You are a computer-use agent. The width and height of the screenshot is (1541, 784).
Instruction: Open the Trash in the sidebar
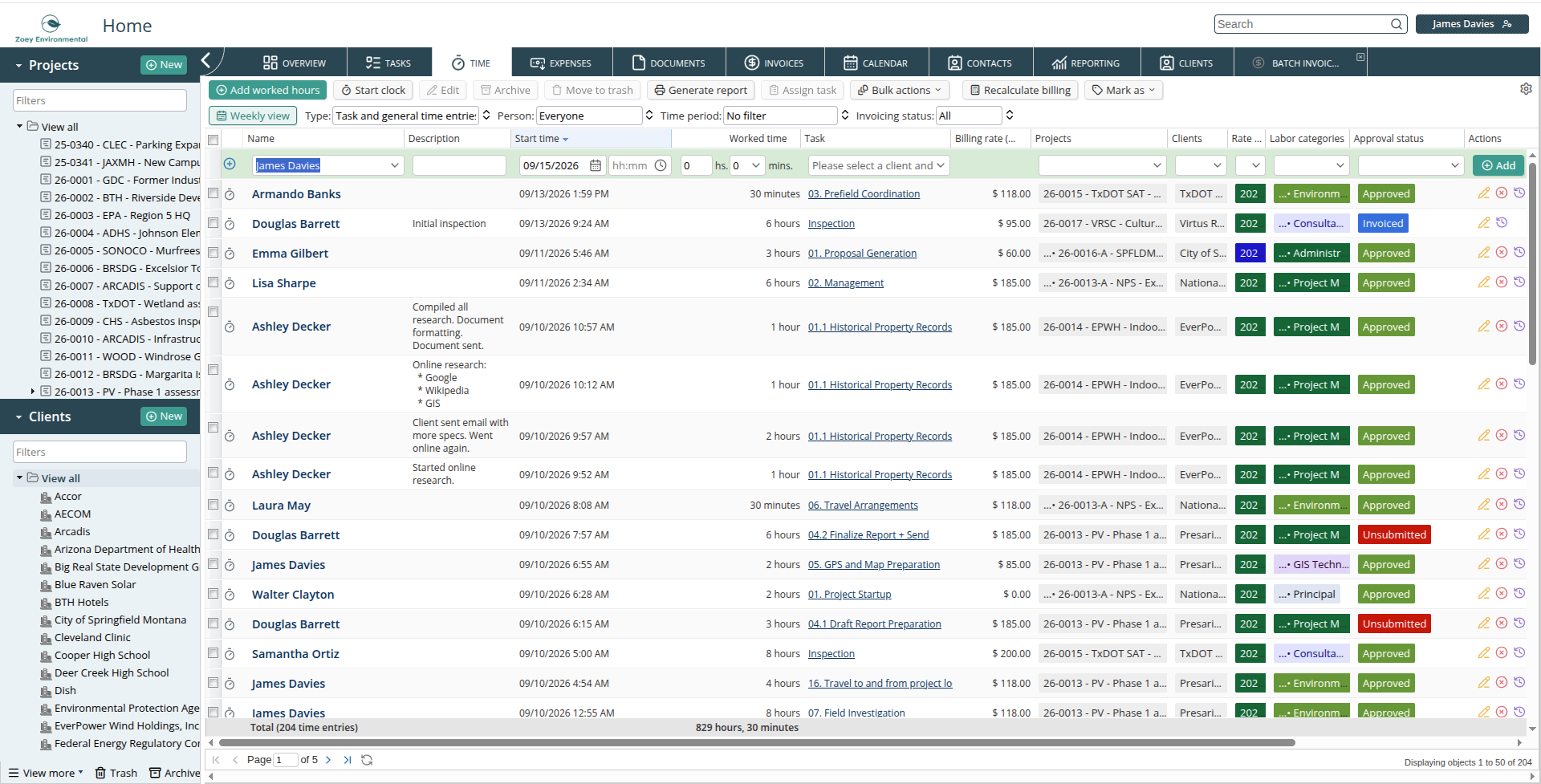click(116, 773)
